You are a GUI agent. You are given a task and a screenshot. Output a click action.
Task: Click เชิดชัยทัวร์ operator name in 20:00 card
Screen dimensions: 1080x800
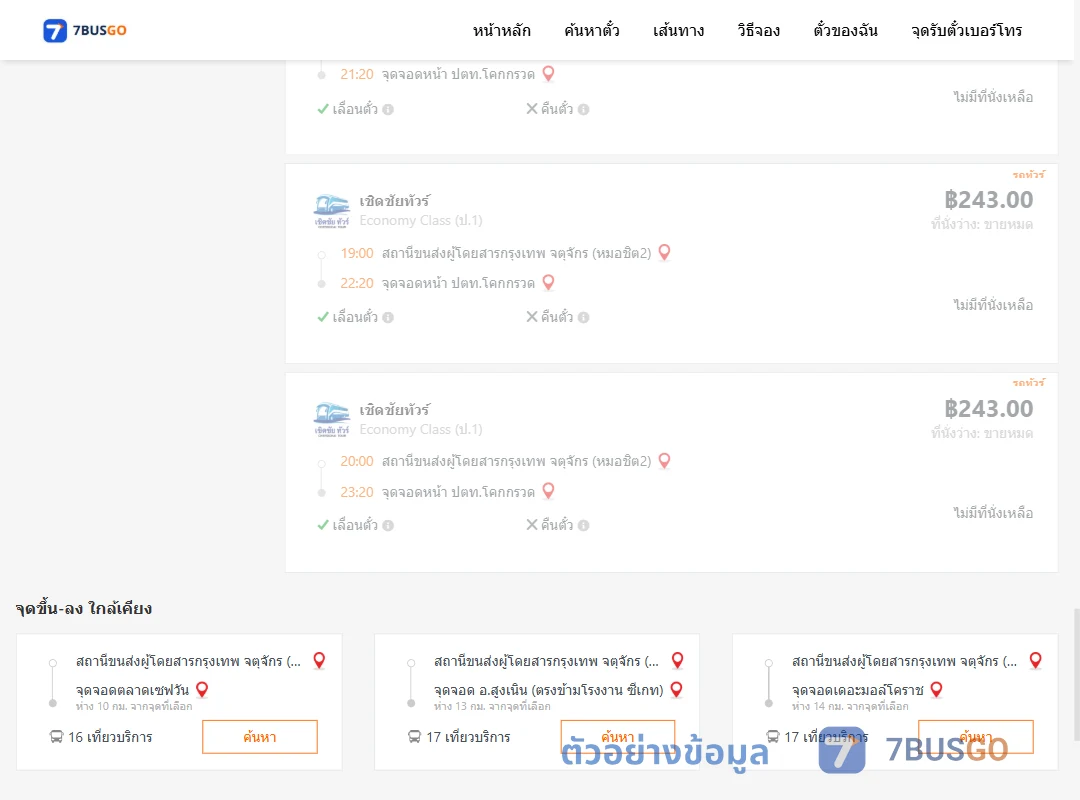click(x=395, y=409)
